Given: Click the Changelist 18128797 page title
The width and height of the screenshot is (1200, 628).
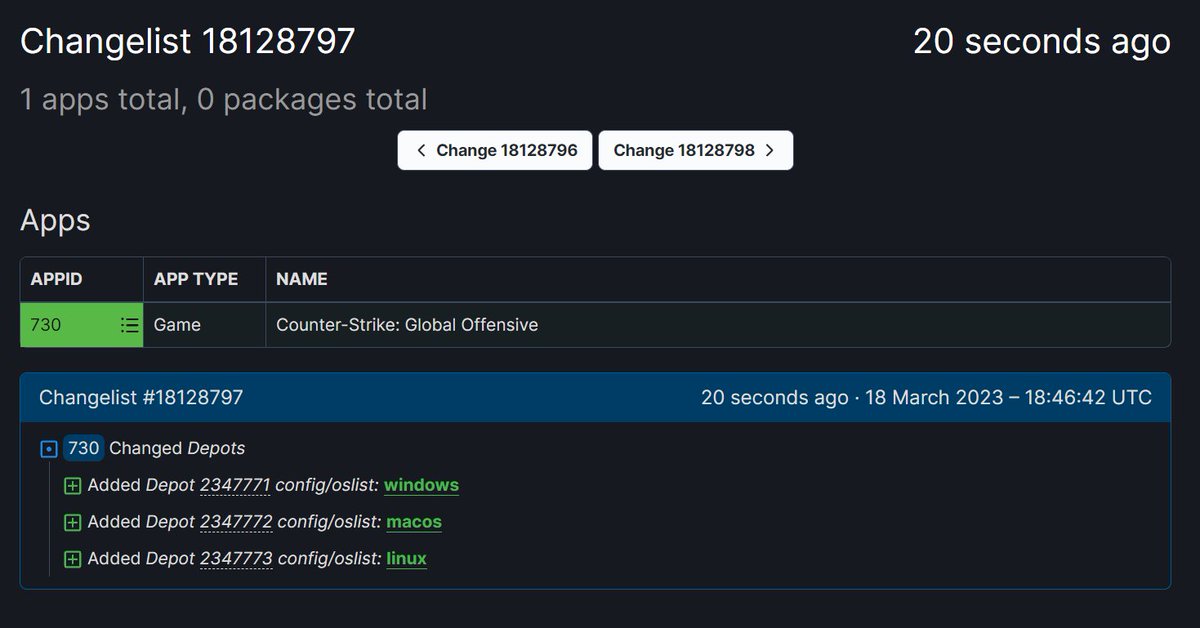Looking at the screenshot, I should 188,41.
